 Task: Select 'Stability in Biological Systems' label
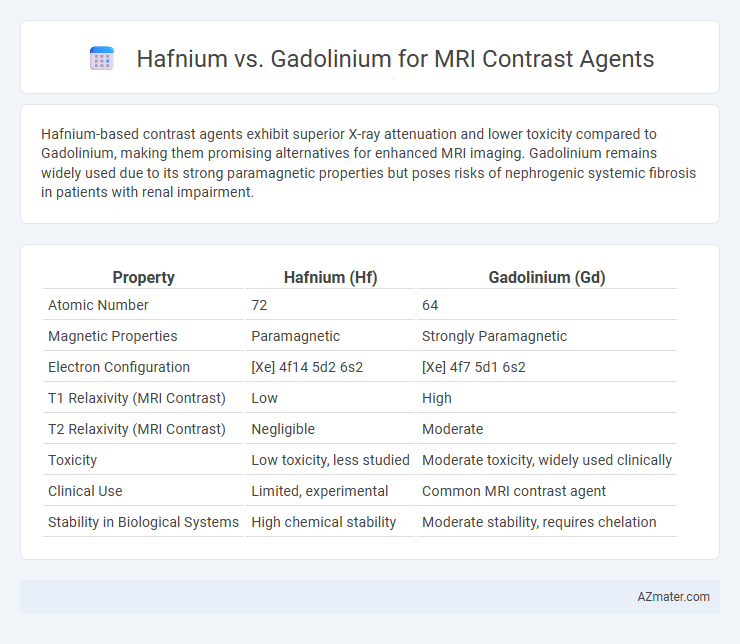tap(143, 522)
